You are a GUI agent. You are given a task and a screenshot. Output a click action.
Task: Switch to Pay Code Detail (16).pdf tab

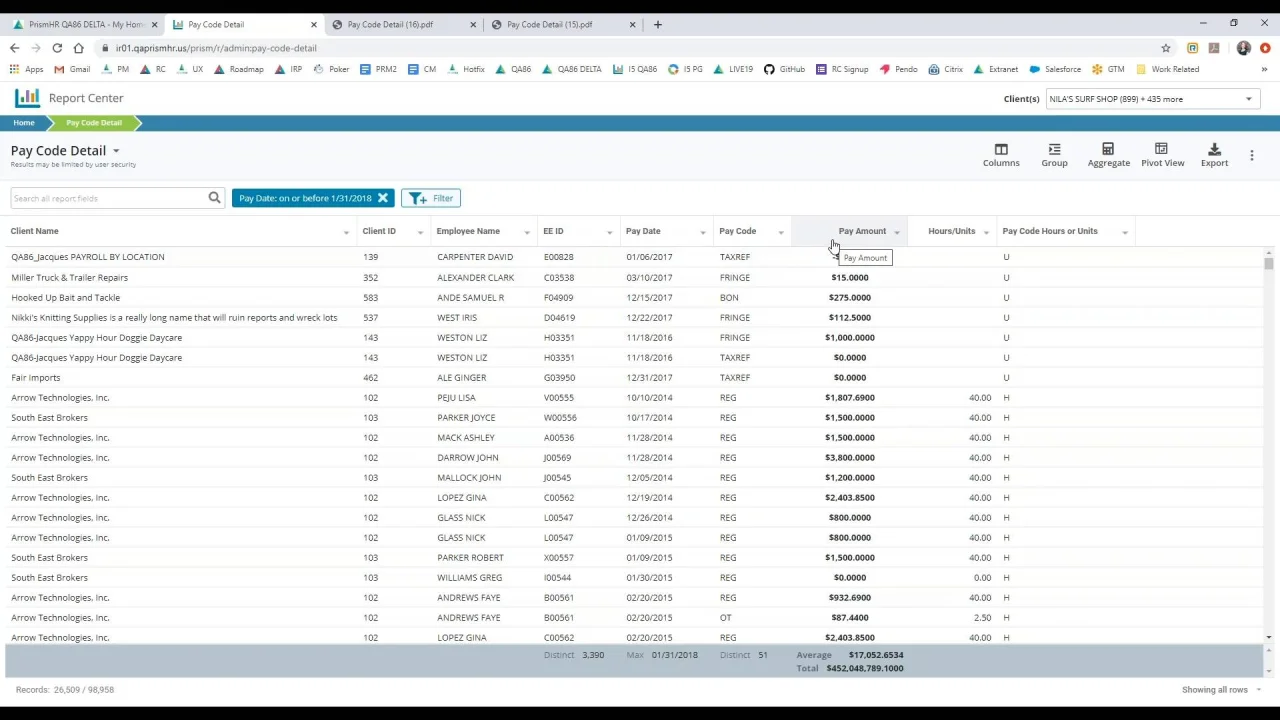tap(390, 24)
